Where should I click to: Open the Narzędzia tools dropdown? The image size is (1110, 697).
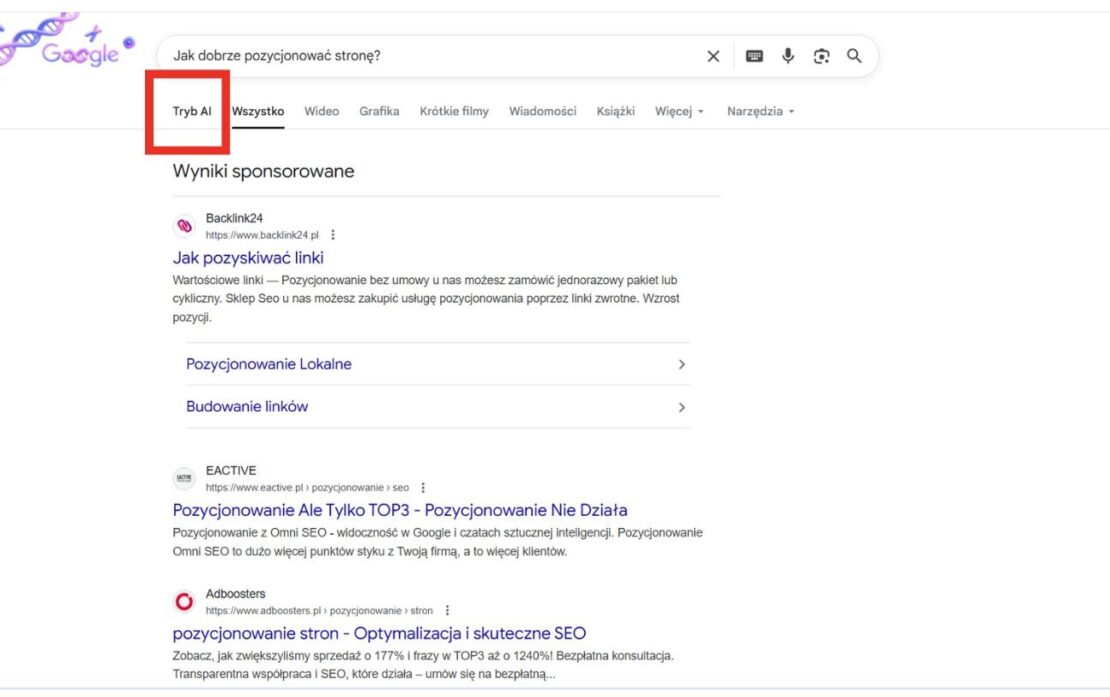coord(760,111)
